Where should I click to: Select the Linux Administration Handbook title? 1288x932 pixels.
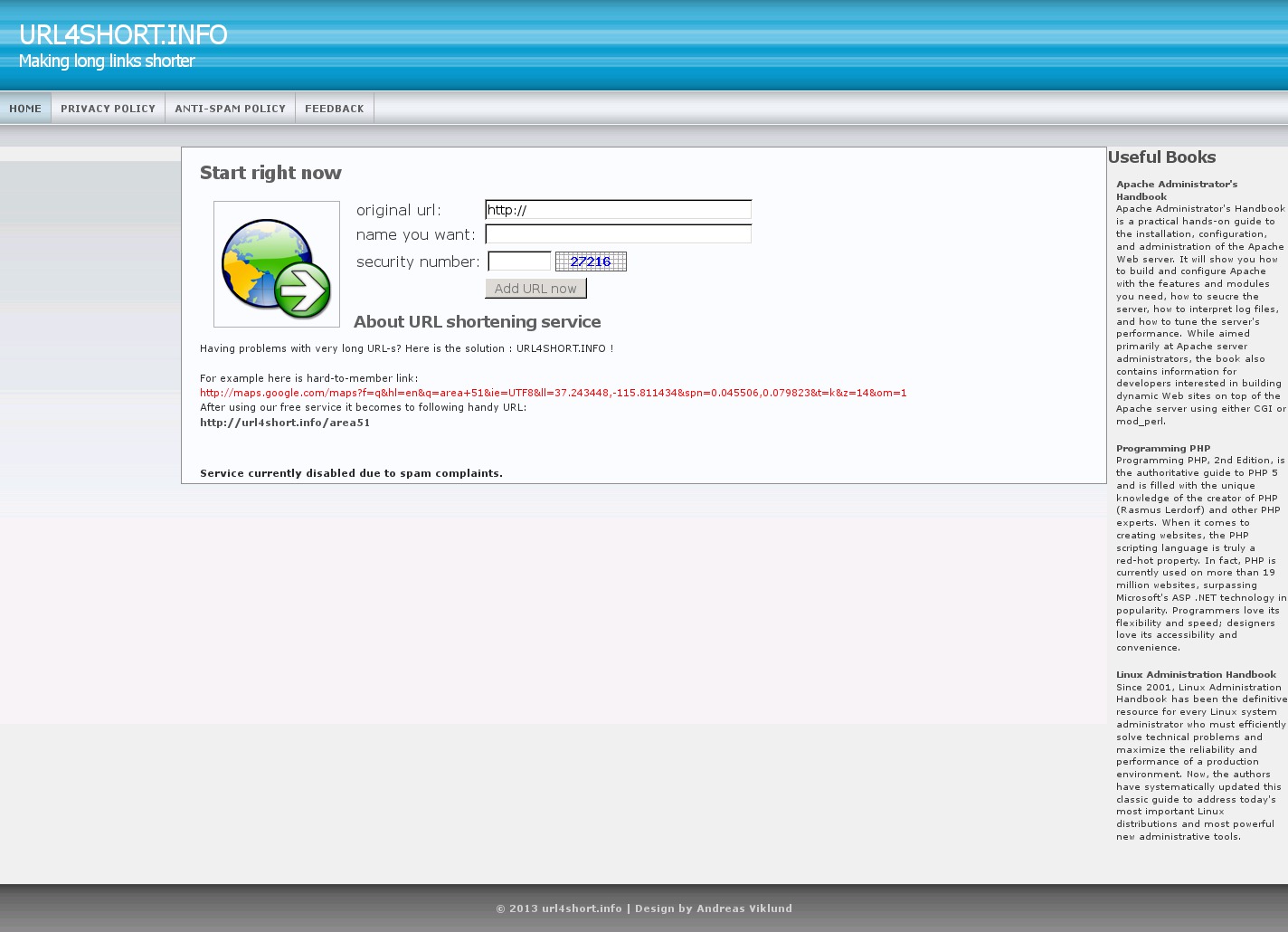click(1195, 674)
